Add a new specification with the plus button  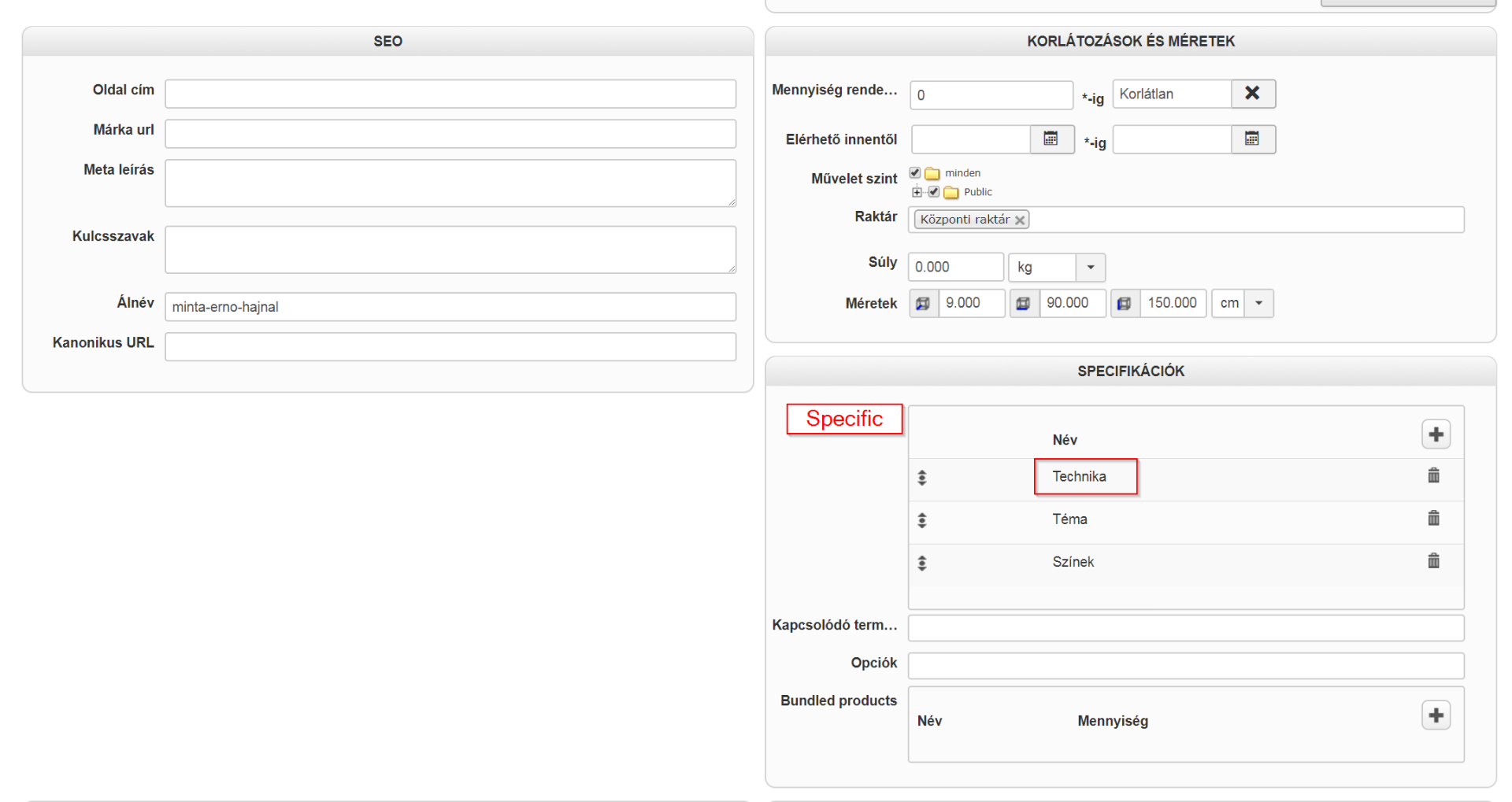[x=1436, y=434]
